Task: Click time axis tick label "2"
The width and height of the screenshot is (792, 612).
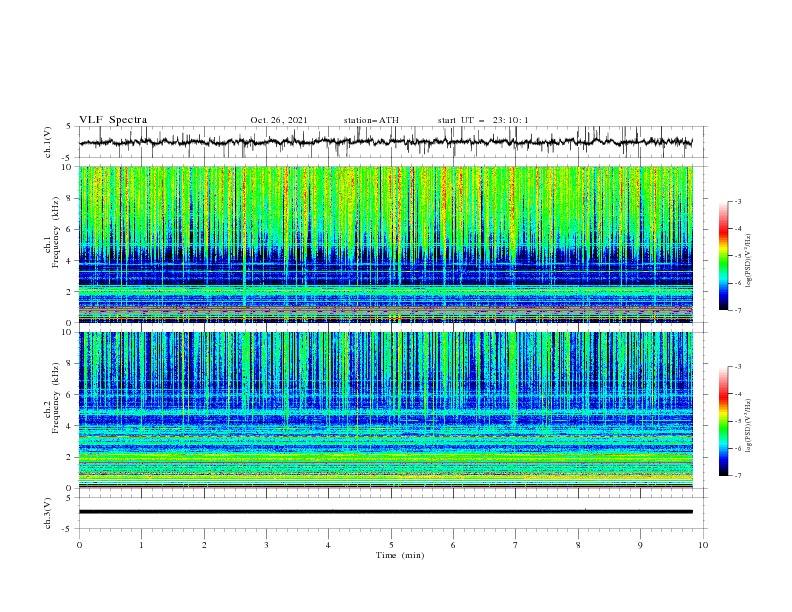Action: tap(204, 545)
